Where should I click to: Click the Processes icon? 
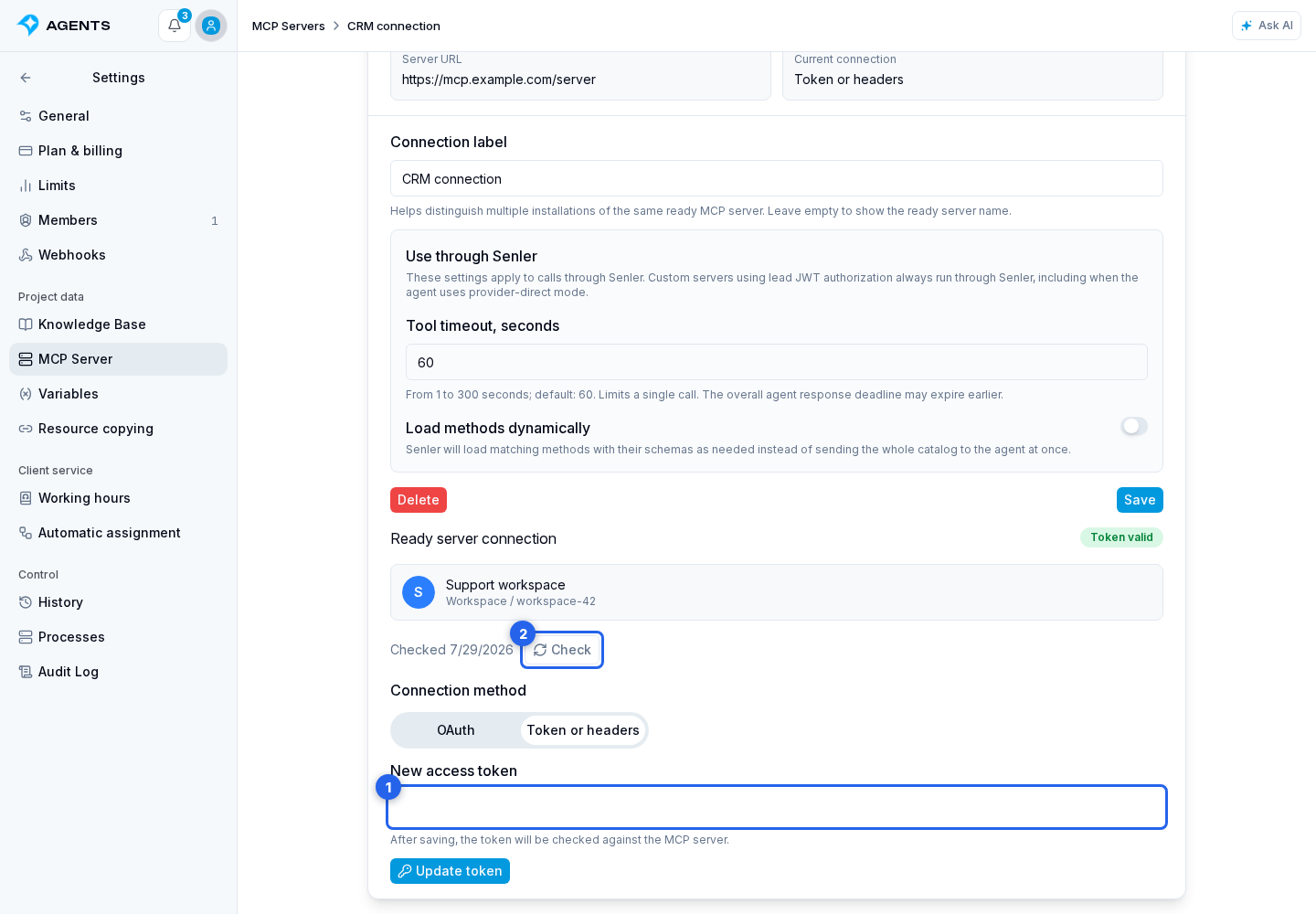click(26, 637)
